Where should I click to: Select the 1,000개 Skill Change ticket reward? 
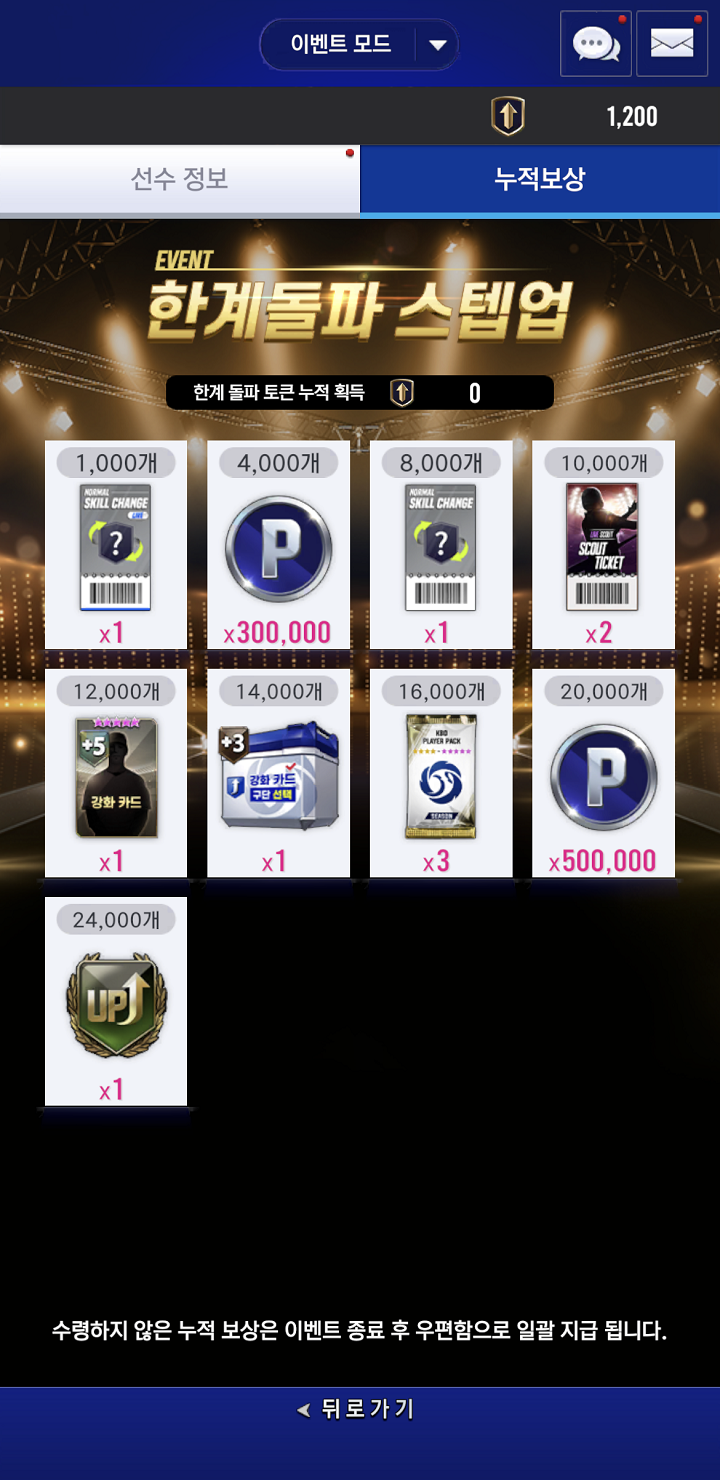[x=116, y=545]
